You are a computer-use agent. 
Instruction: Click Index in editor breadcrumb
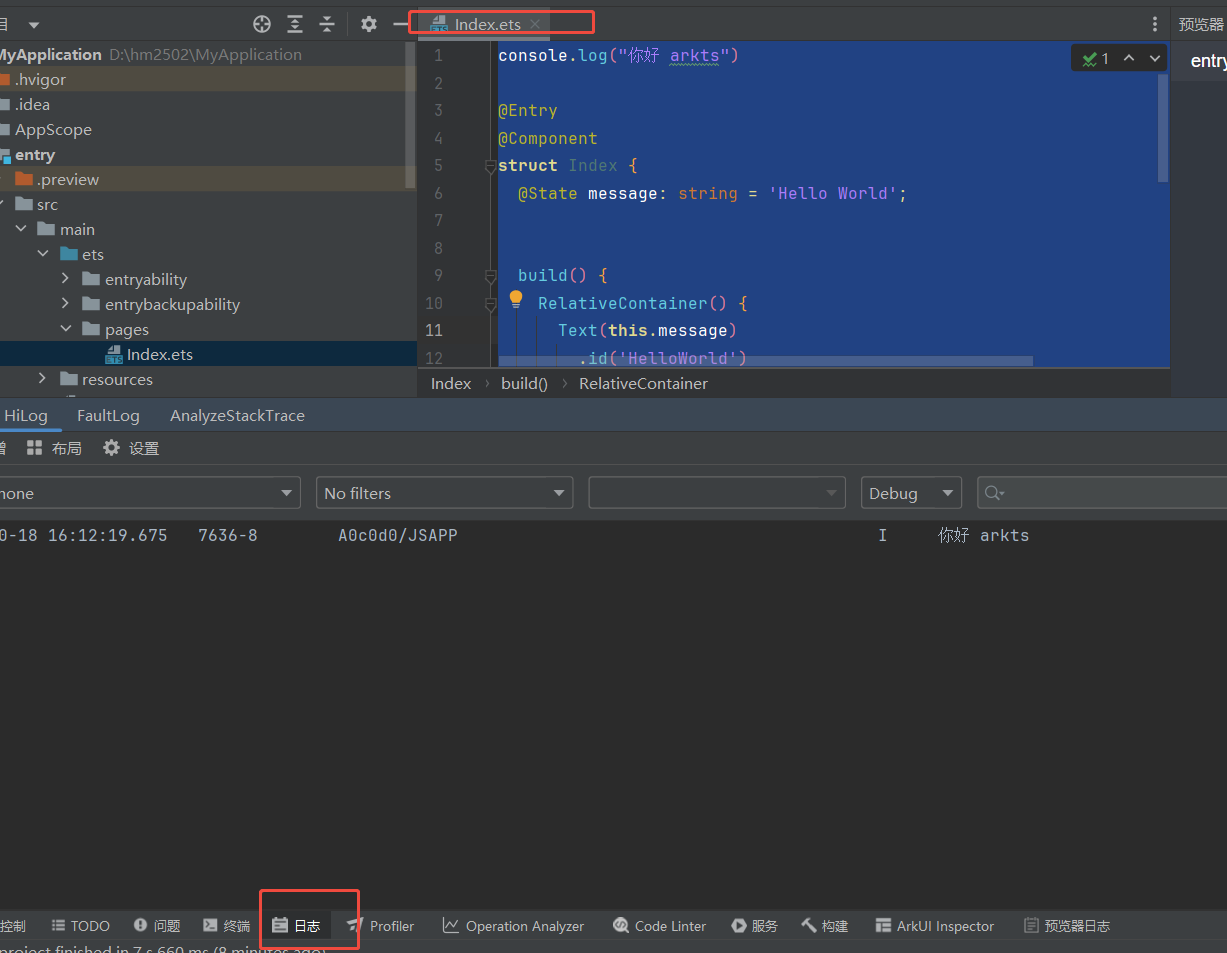point(451,383)
